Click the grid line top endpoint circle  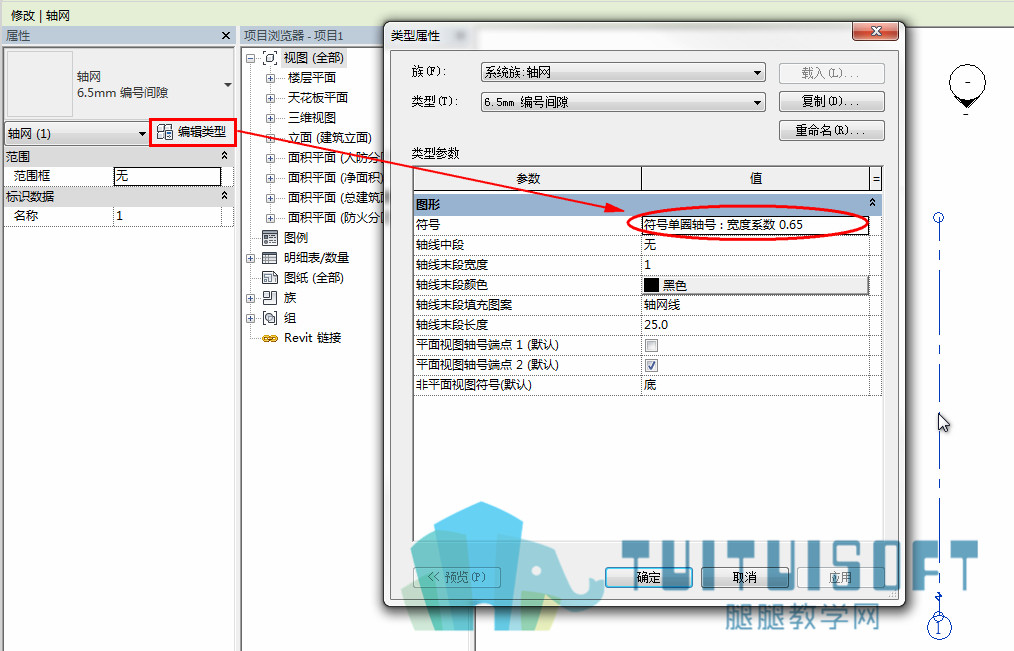tap(939, 218)
